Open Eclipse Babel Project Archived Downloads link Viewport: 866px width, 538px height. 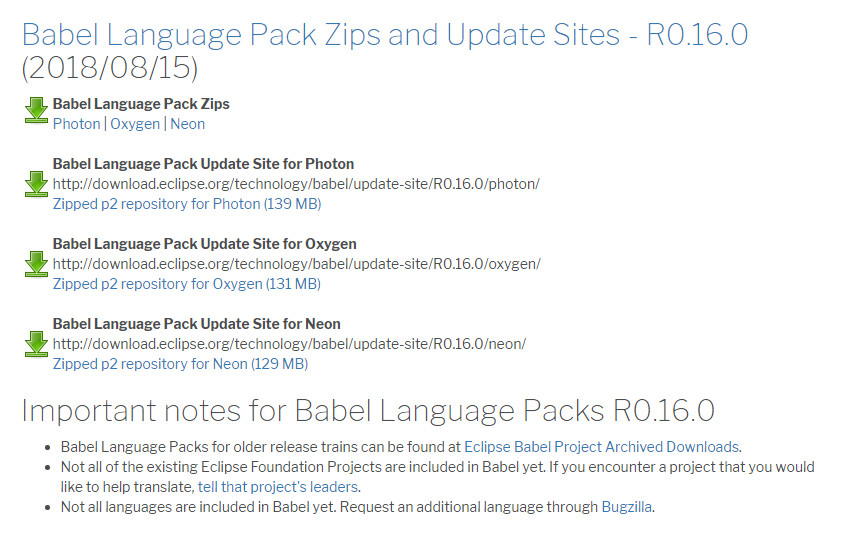[602, 447]
